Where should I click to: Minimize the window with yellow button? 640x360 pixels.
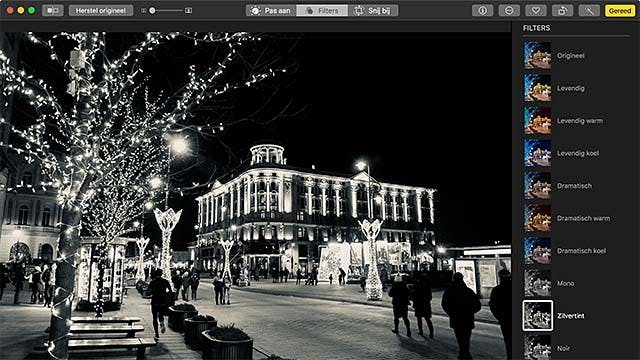tap(21, 11)
